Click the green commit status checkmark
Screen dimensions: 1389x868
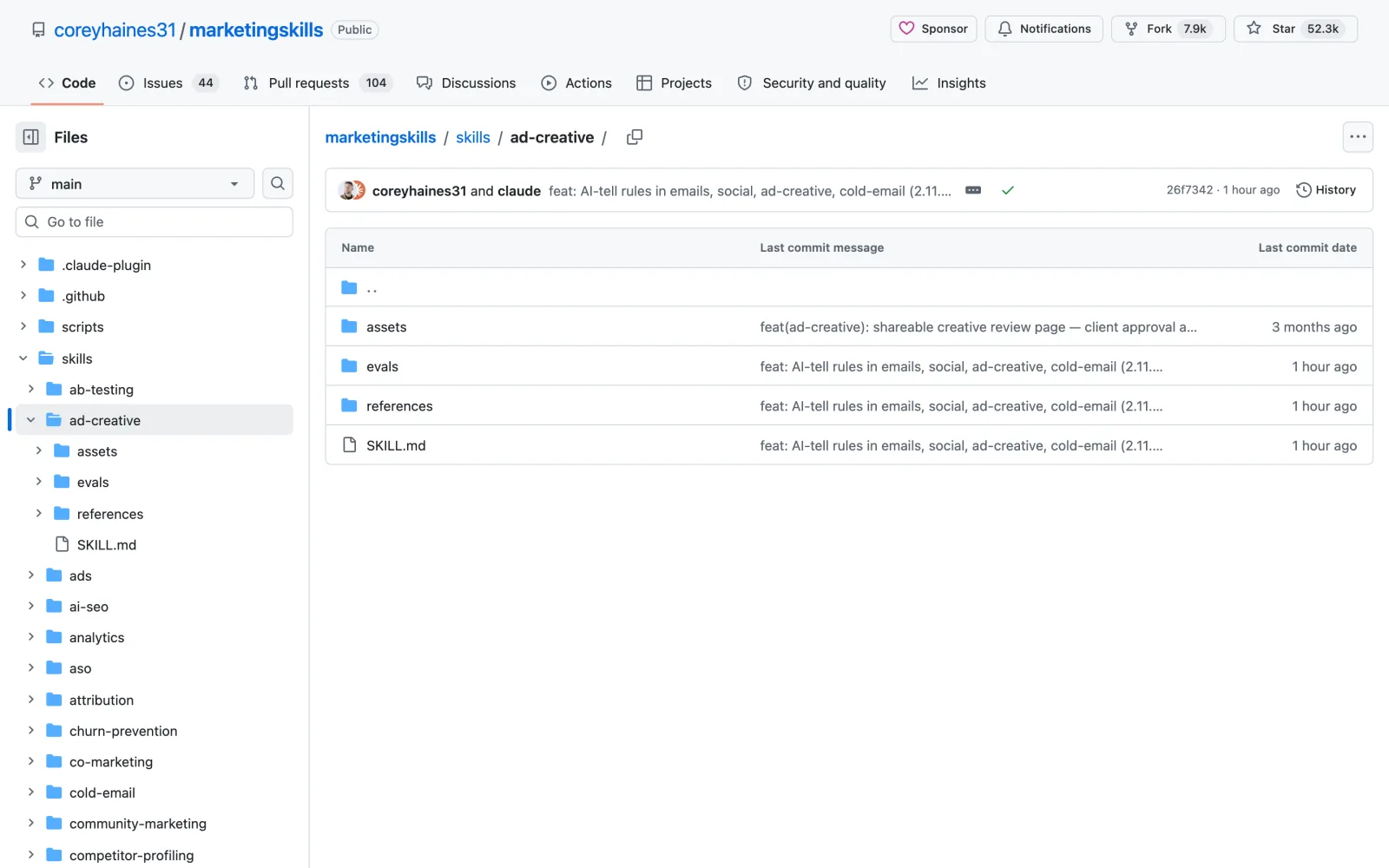(1008, 190)
